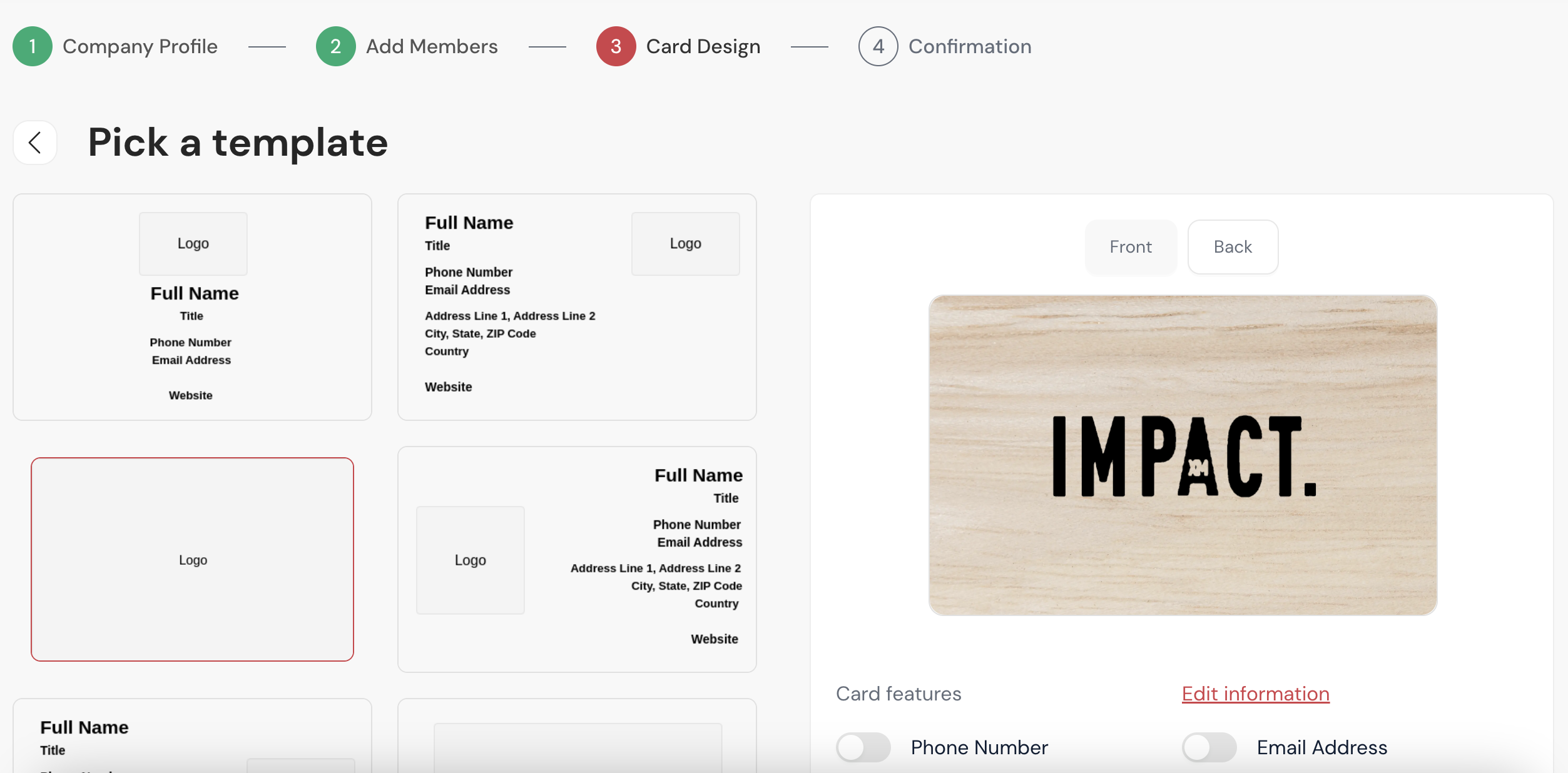This screenshot has width=1568, height=773.
Task: Select the logo-only template with red border
Action: click(192, 559)
